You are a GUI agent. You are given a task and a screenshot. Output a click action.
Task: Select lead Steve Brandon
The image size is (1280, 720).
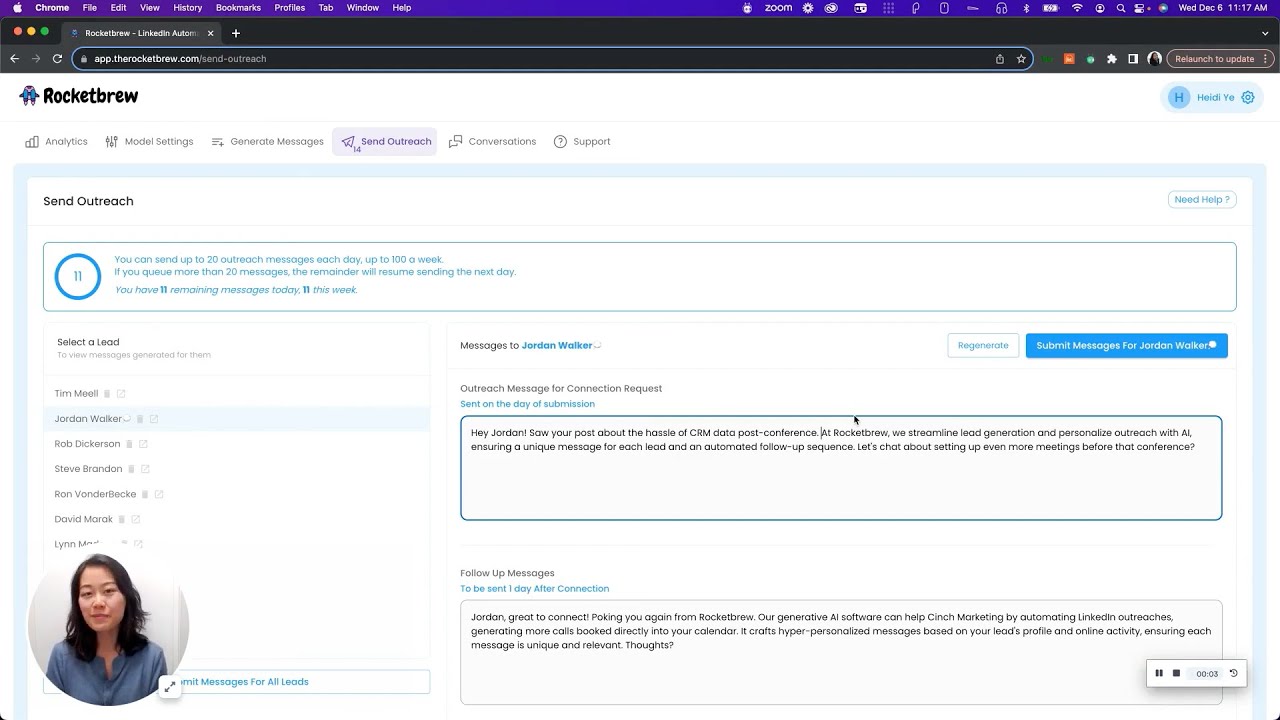coord(88,469)
